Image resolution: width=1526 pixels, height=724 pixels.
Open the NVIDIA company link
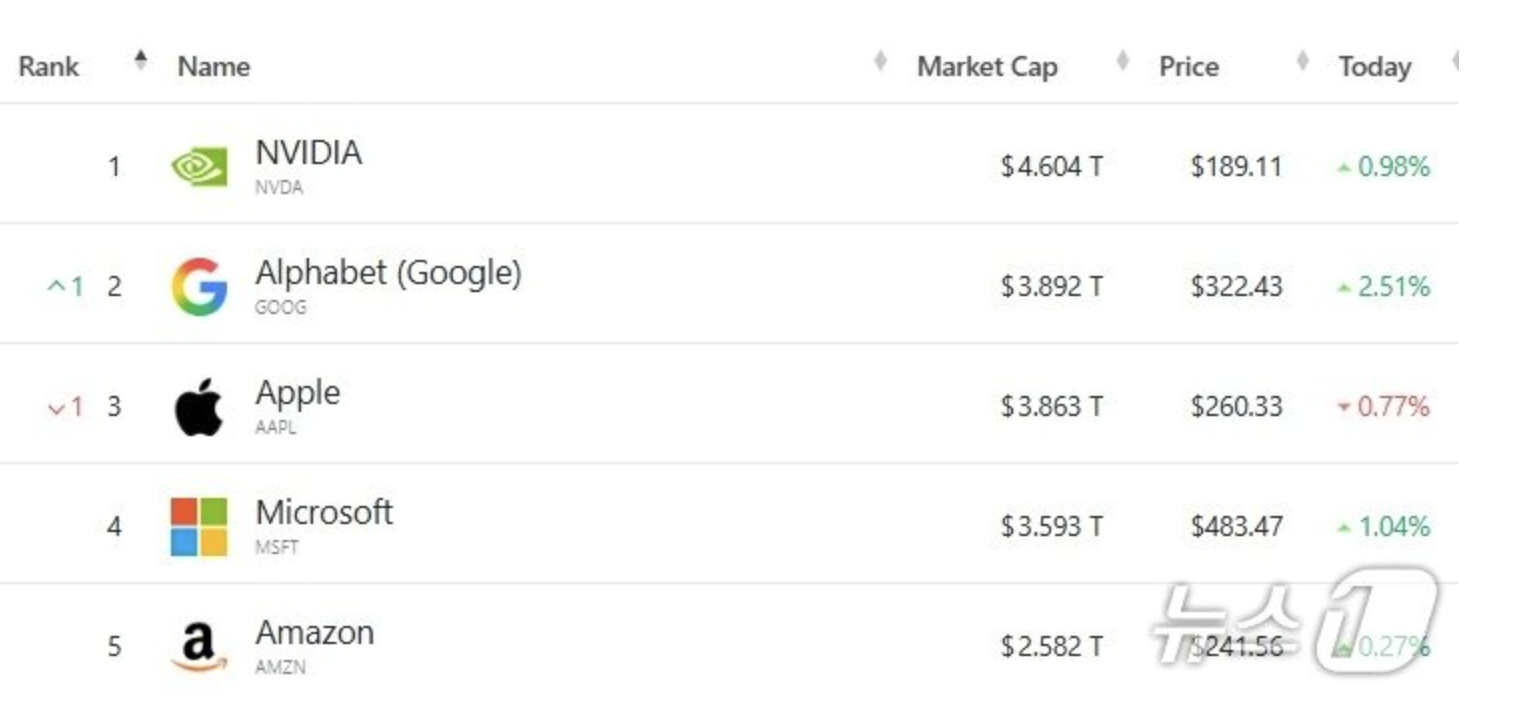coord(308,153)
